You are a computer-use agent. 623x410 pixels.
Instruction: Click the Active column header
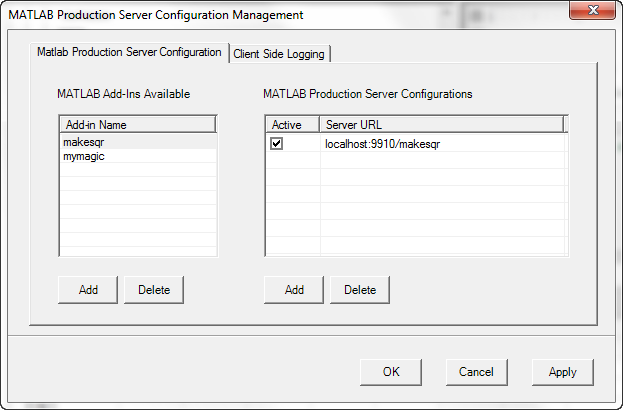tap(293, 125)
